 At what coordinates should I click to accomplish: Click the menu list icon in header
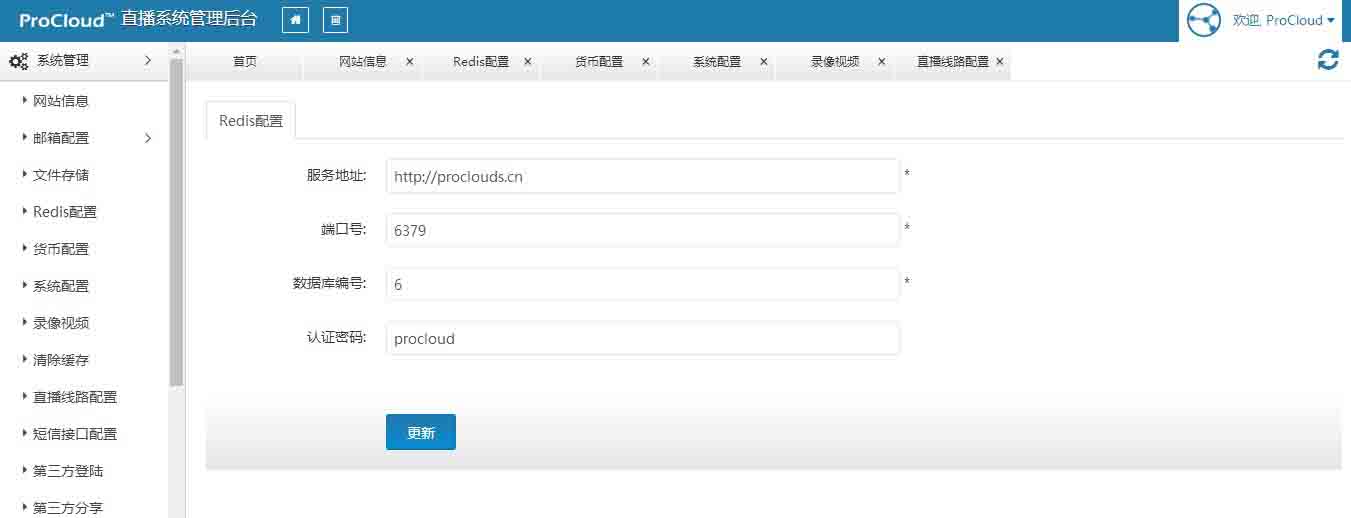point(335,20)
